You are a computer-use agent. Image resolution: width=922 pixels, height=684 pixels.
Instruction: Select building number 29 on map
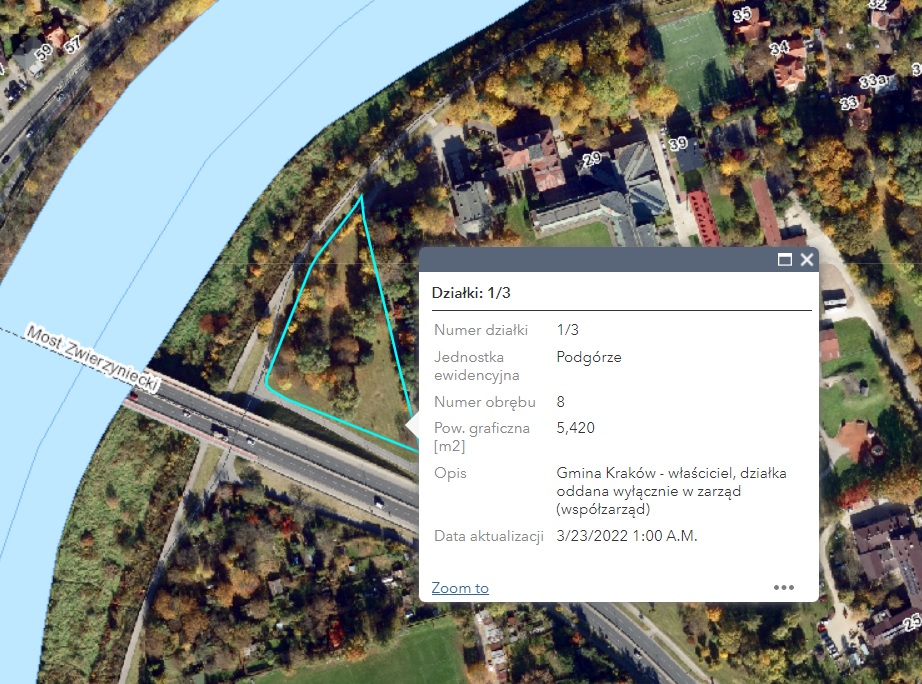592,159
